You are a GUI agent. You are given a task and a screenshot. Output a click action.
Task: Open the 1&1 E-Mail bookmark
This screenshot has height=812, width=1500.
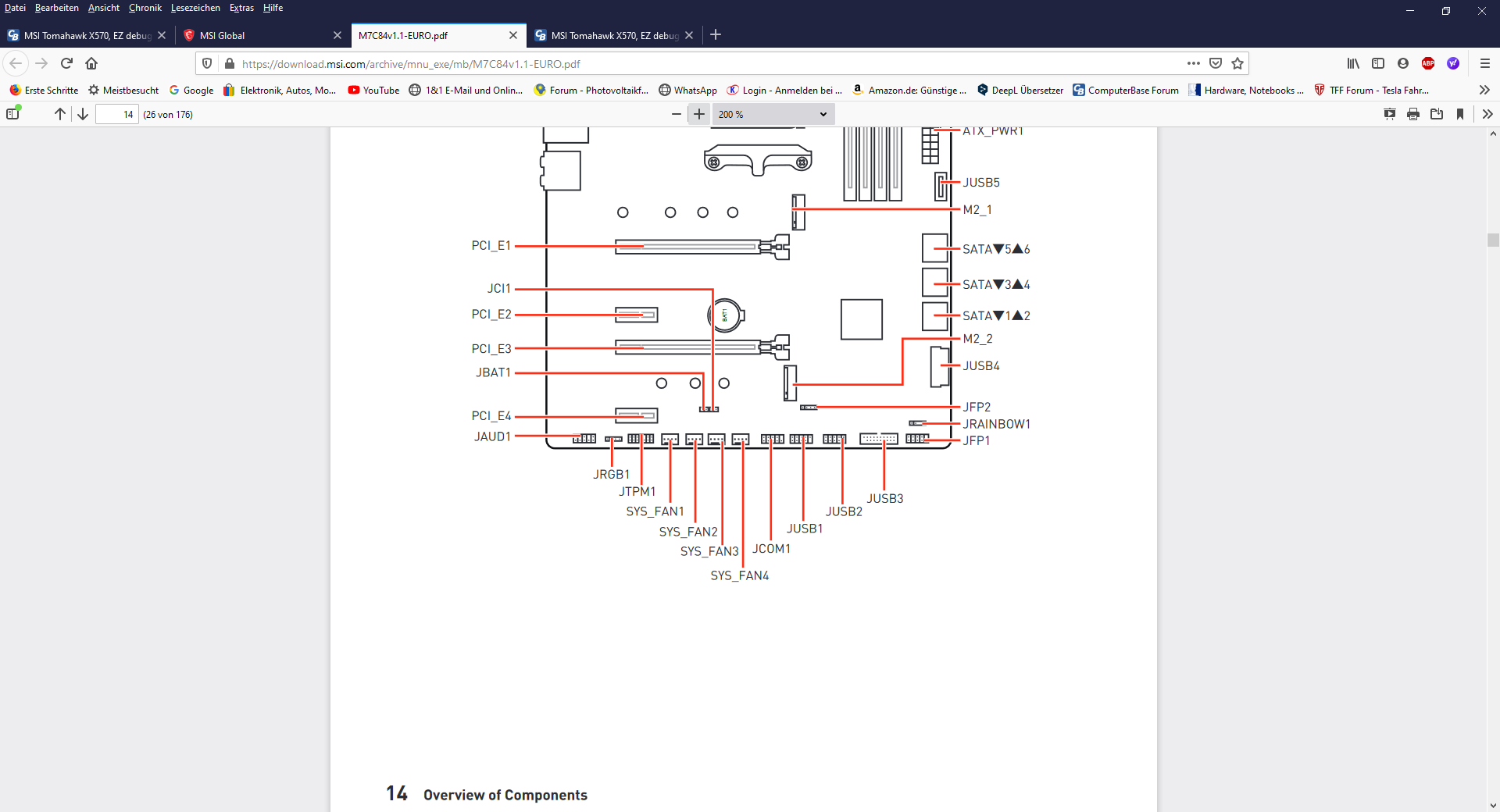tap(466, 90)
